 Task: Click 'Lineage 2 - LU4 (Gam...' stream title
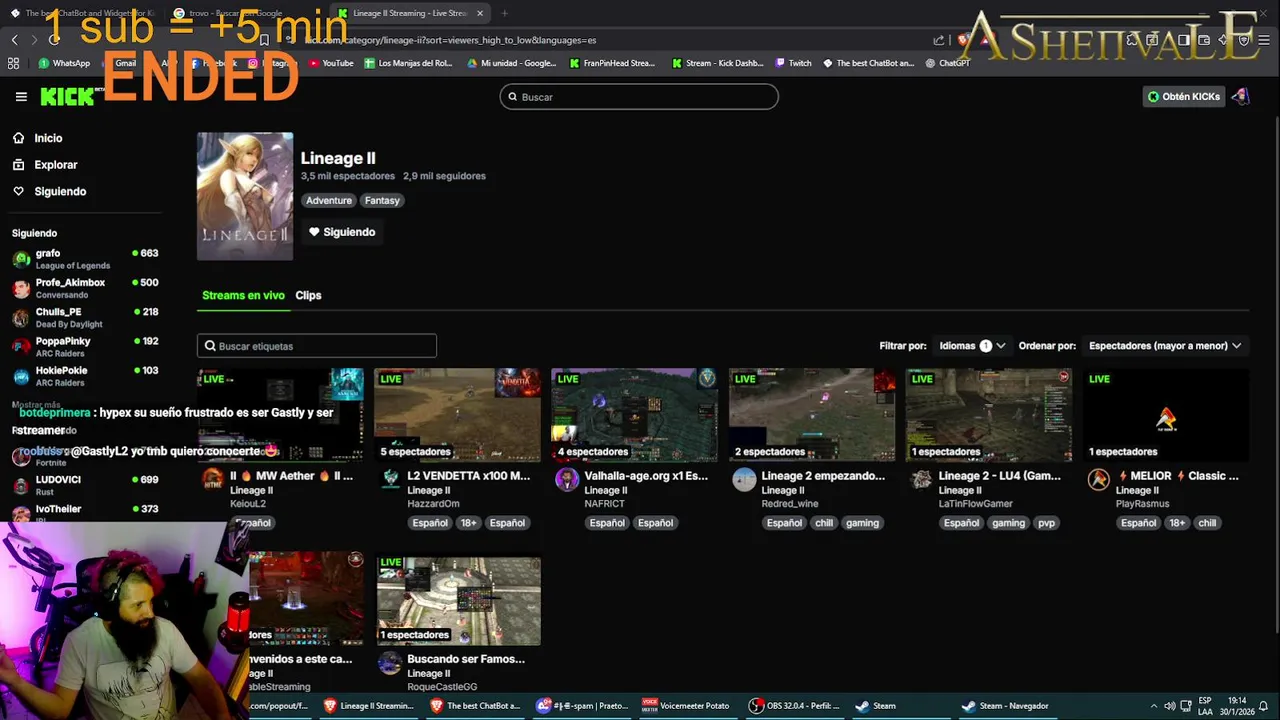pos(1000,476)
